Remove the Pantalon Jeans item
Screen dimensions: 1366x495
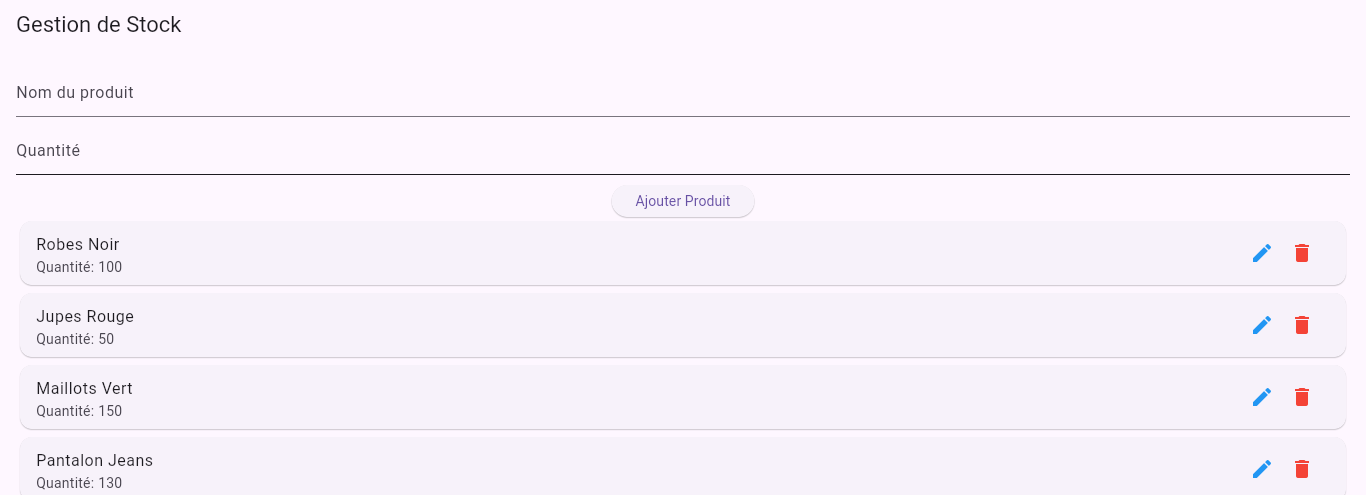[1302, 469]
